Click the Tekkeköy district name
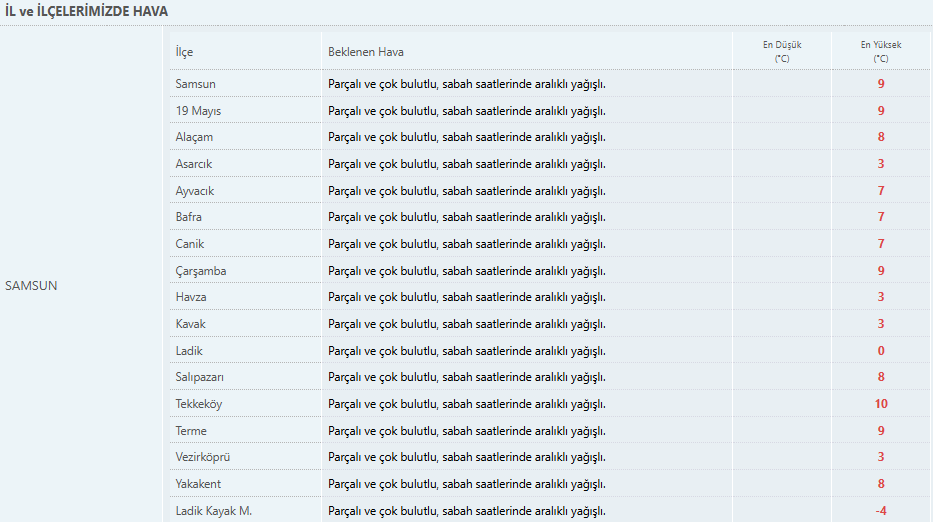 pyautogui.click(x=199, y=404)
